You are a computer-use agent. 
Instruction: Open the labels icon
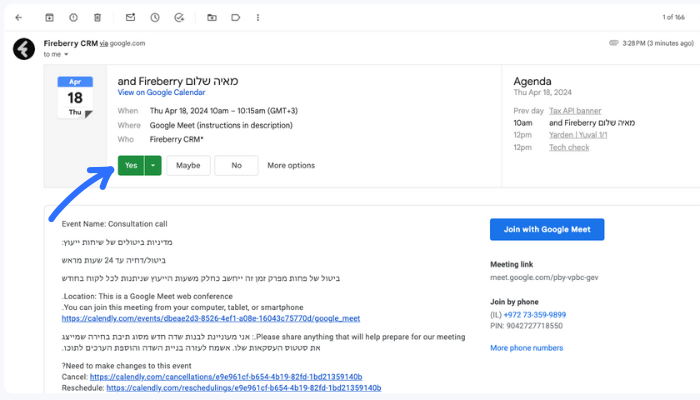click(x=236, y=17)
